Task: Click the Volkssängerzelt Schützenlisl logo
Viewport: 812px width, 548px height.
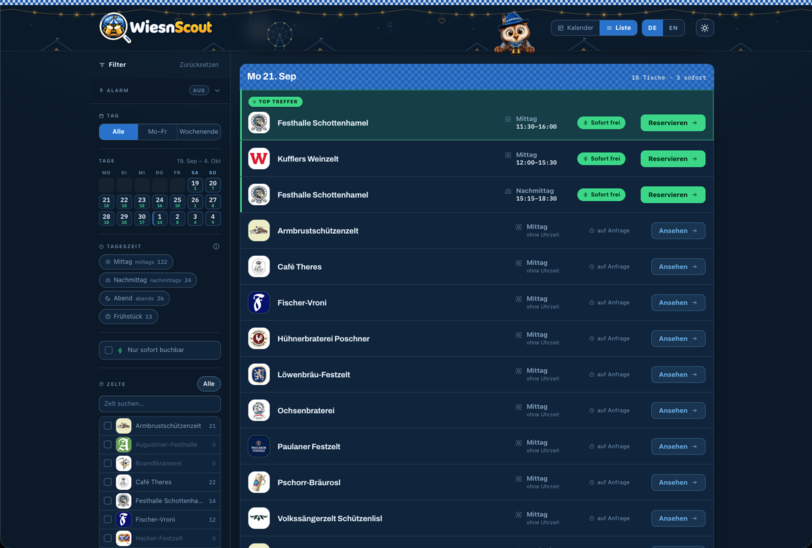Action: click(259, 518)
